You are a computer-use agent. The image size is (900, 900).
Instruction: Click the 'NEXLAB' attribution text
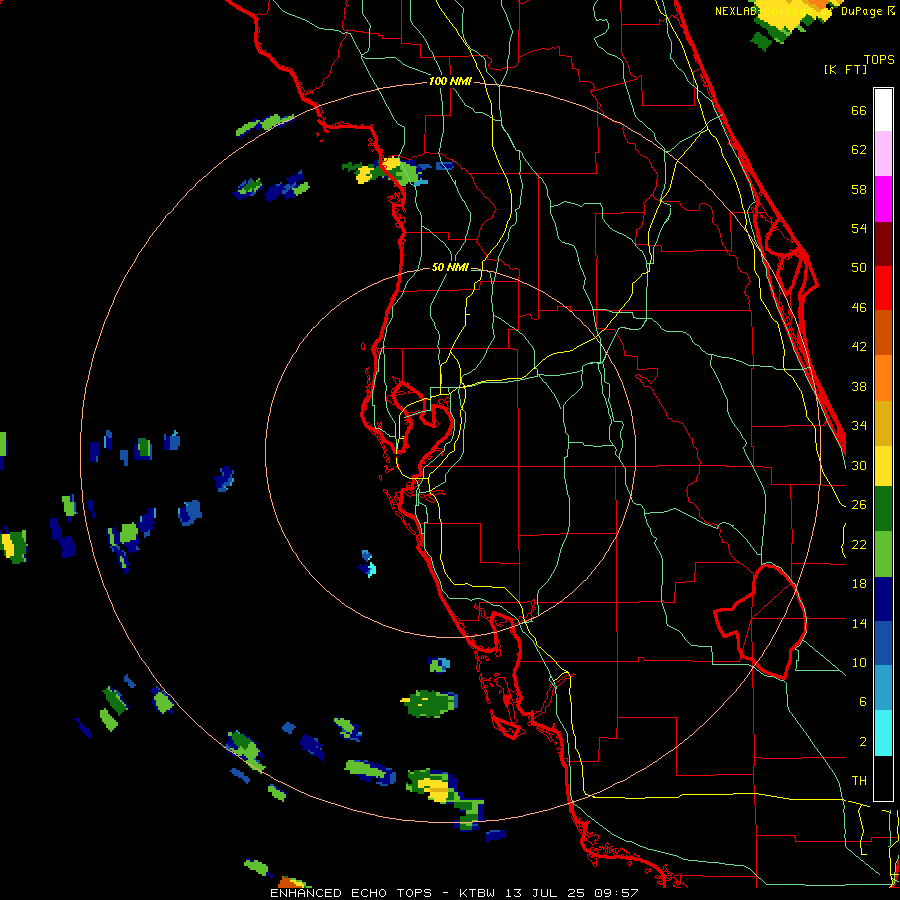(736, 11)
